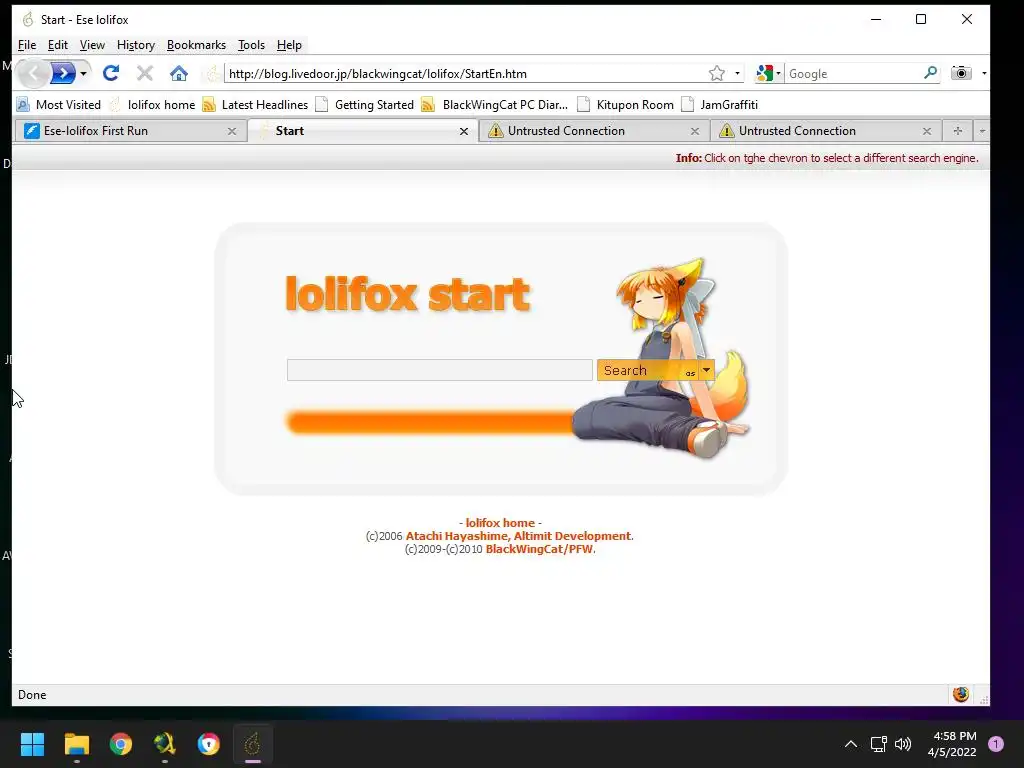Expand the search engine chevron beside Search
The width and height of the screenshot is (1024, 768).
coord(706,370)
